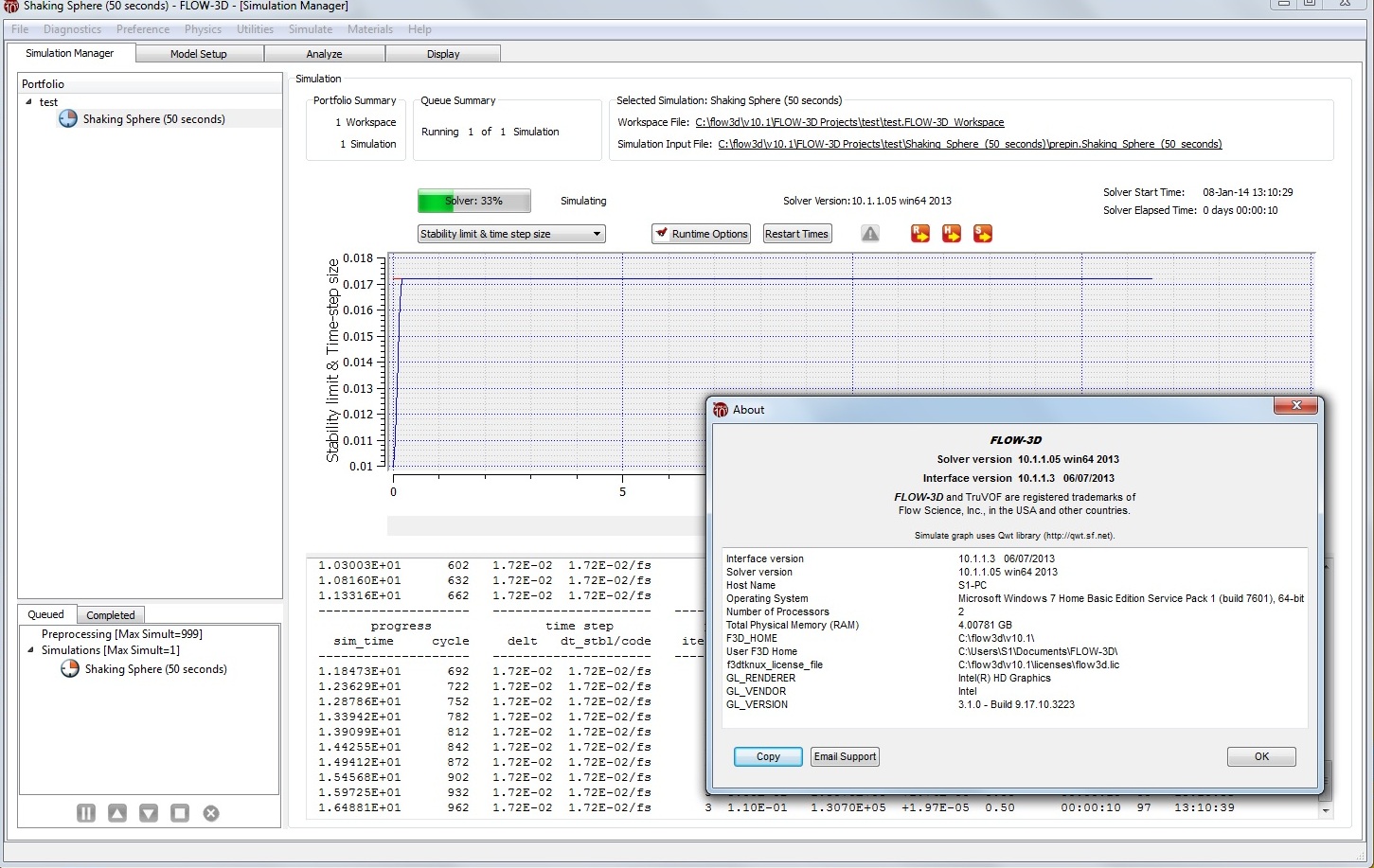The image size is (1374, 868).
Task: Select test workspace in Portfolio
Action: coord(48,102)
